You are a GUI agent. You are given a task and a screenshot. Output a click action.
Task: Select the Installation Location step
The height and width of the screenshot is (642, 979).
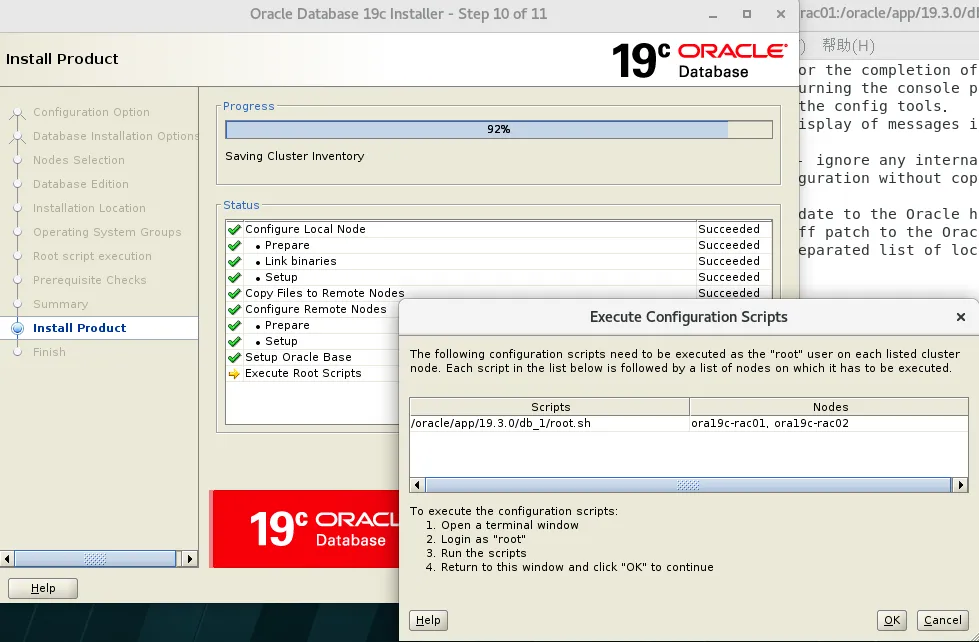pos(89,208)
